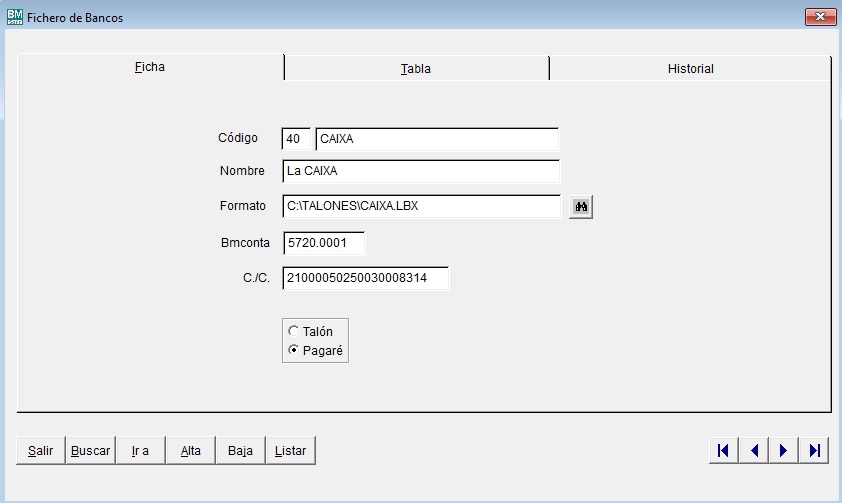Click the BM application icon in title bar
Viewport: 842px width, 503px height.
[x=14, y=17]
